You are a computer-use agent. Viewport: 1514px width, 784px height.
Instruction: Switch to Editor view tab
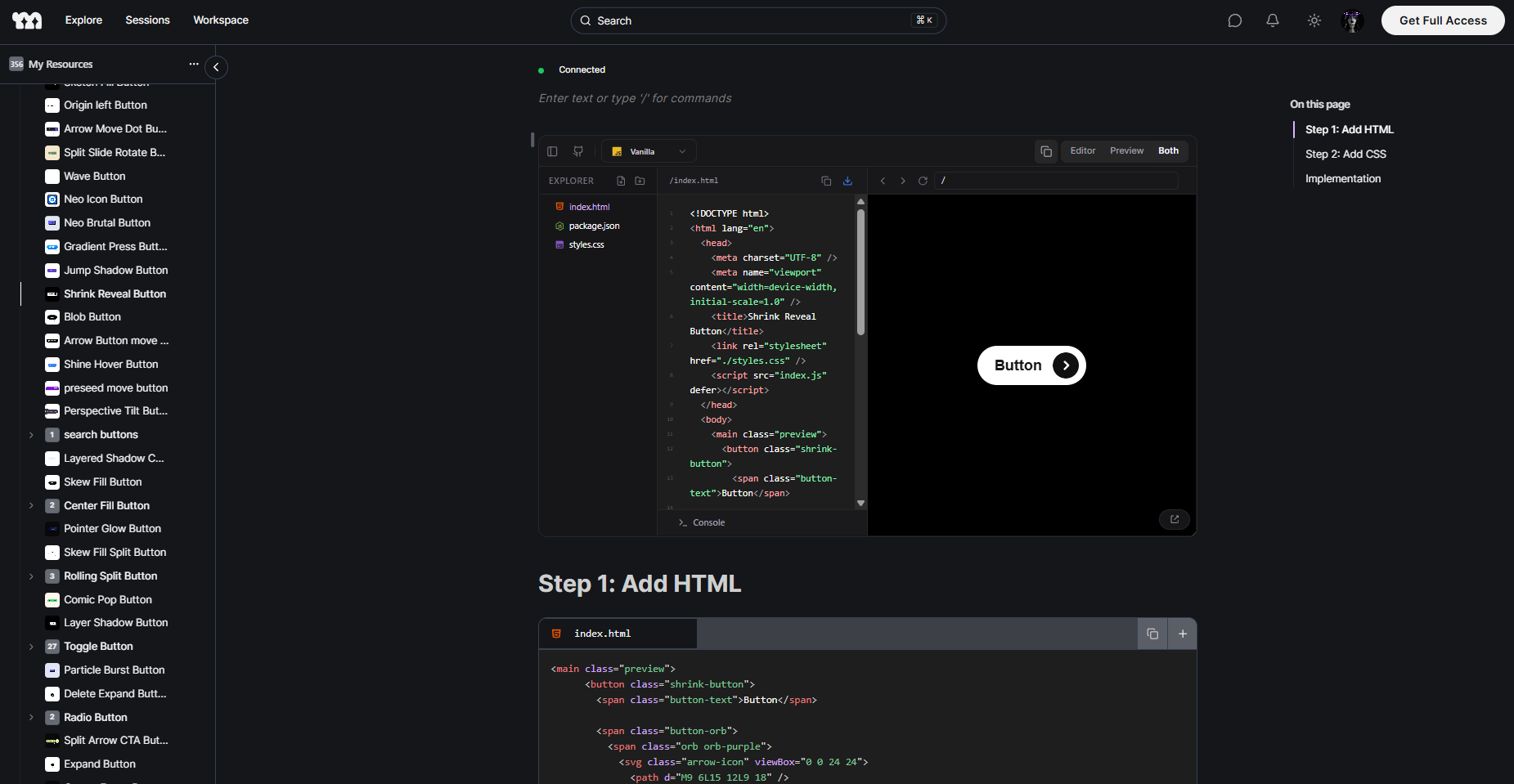(x=1083, y=151)
